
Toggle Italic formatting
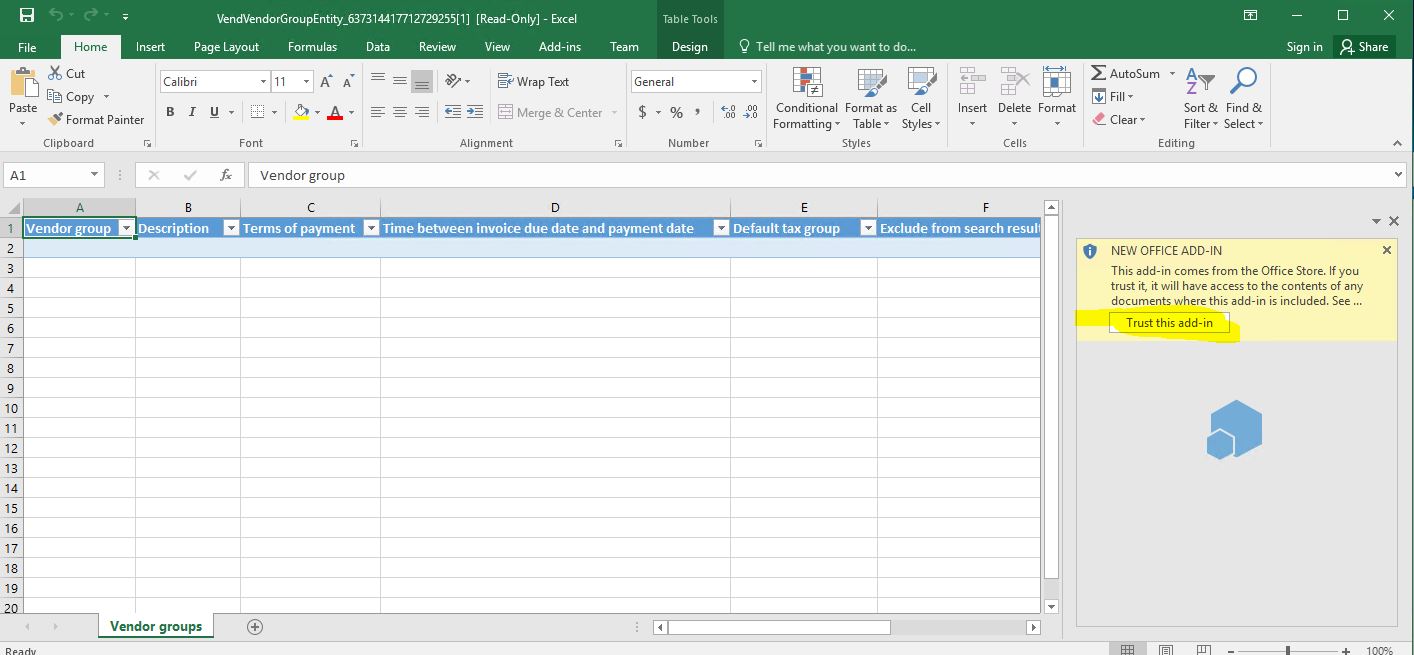[192, 112]
